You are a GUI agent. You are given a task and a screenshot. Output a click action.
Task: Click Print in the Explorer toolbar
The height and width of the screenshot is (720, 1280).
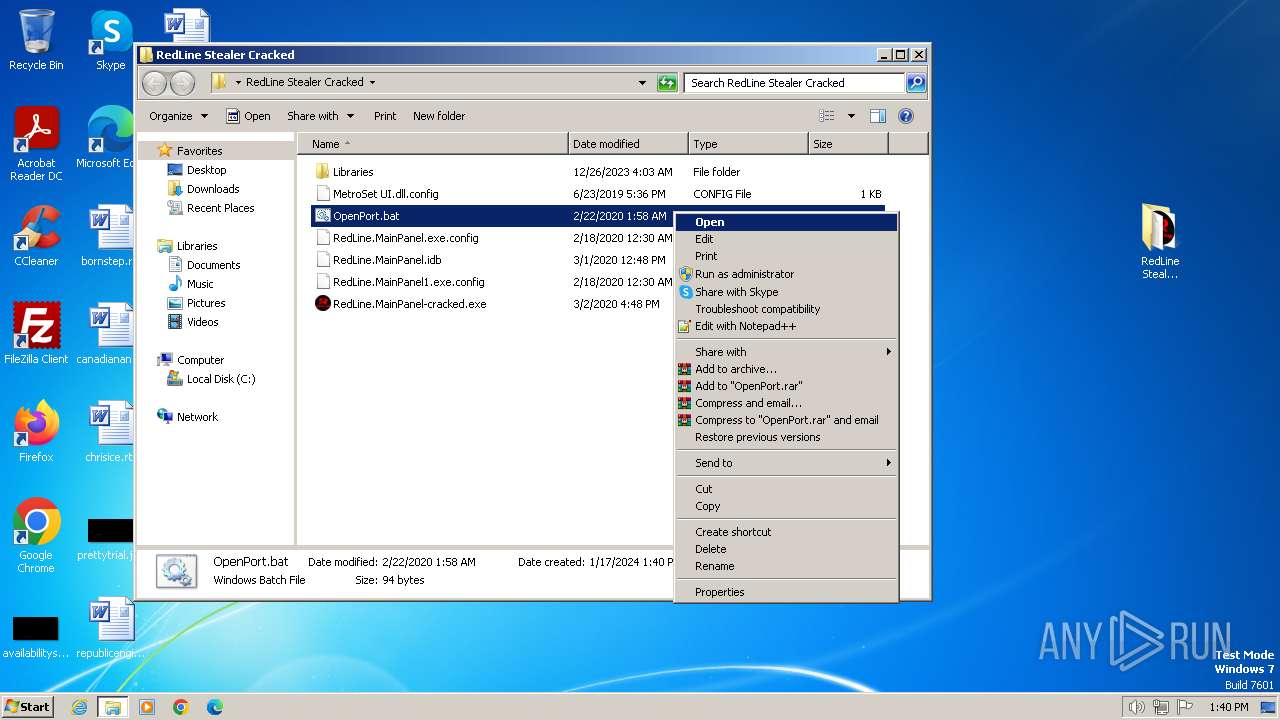(385, 116)
